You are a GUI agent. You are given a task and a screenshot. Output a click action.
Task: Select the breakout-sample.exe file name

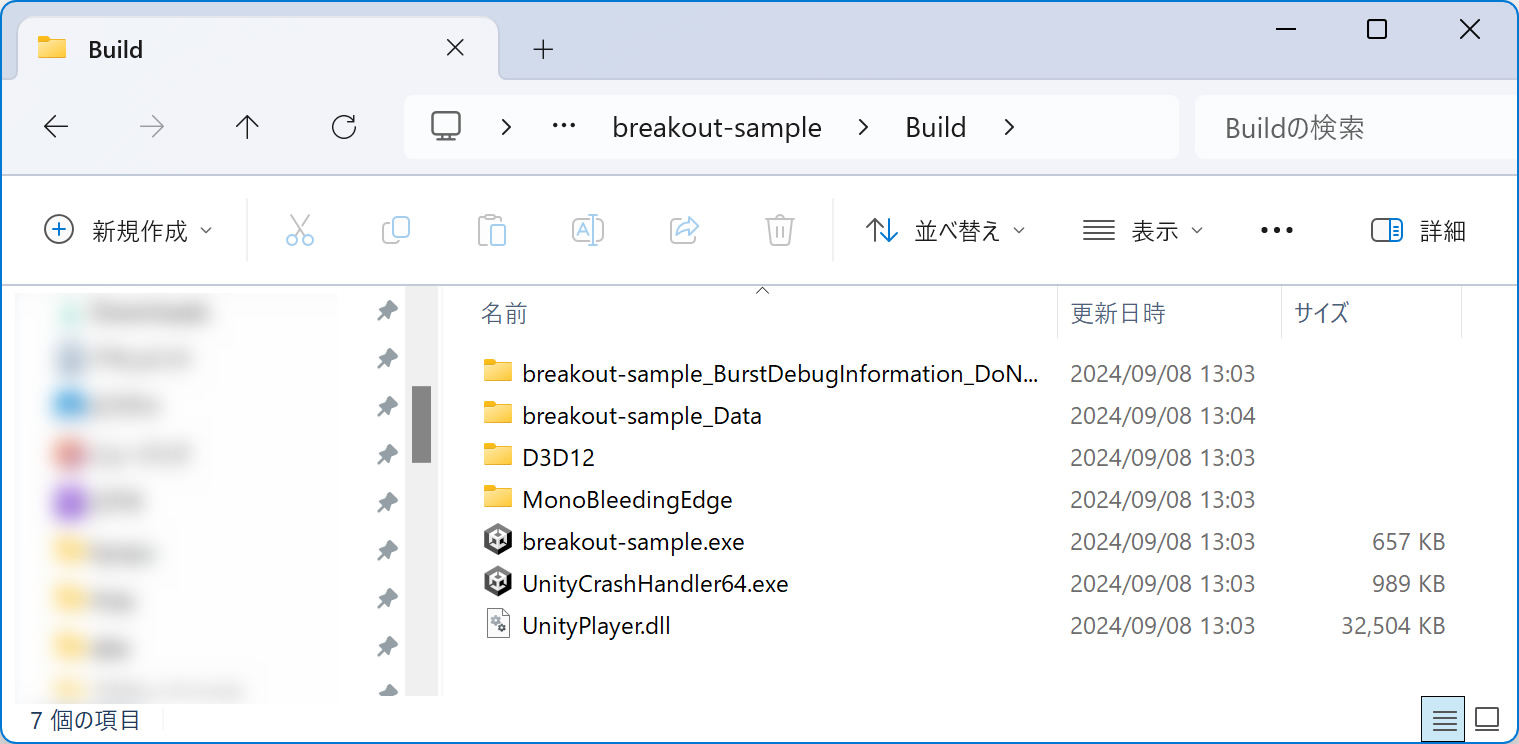tap(633, 542)
